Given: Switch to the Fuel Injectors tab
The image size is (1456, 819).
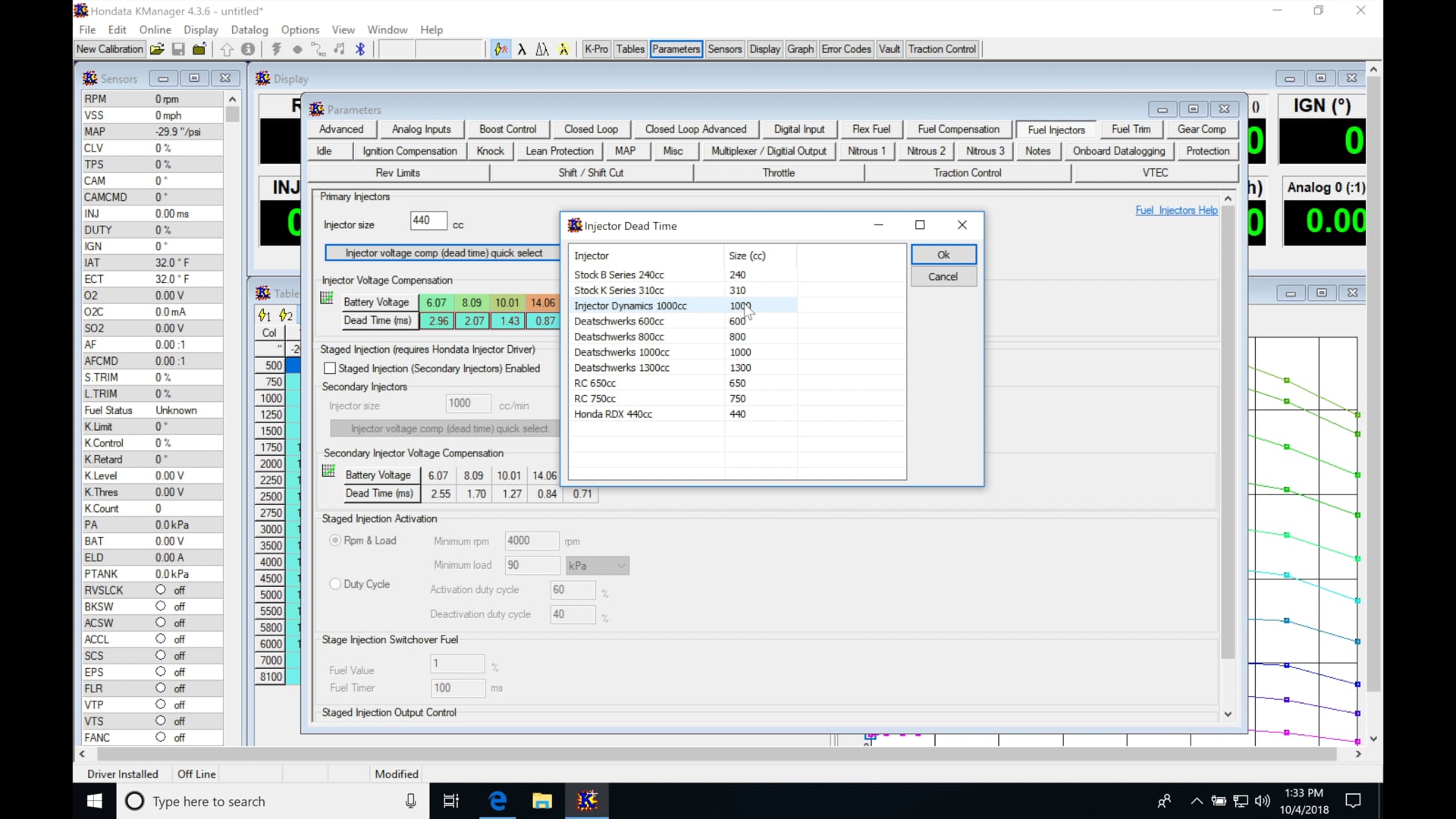Looking at the screenshot, I should pyautogui.click(x=1055, y=129).
